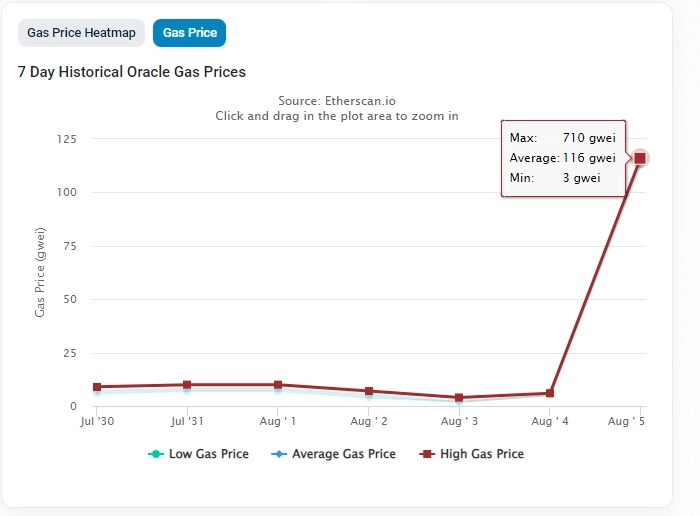This screenshot has height=516, width=700.
Task: Hide the Average Gas Price legend series
Action: [333, 454]
